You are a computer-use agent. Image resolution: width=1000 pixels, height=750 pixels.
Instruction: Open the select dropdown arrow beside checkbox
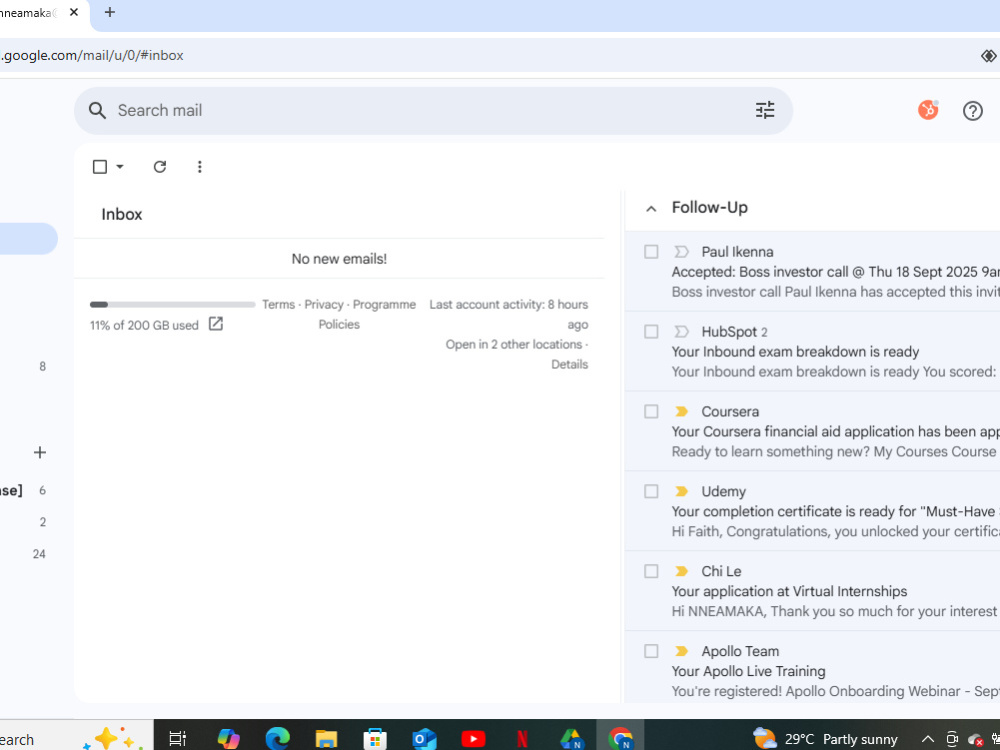coord(120,166)
